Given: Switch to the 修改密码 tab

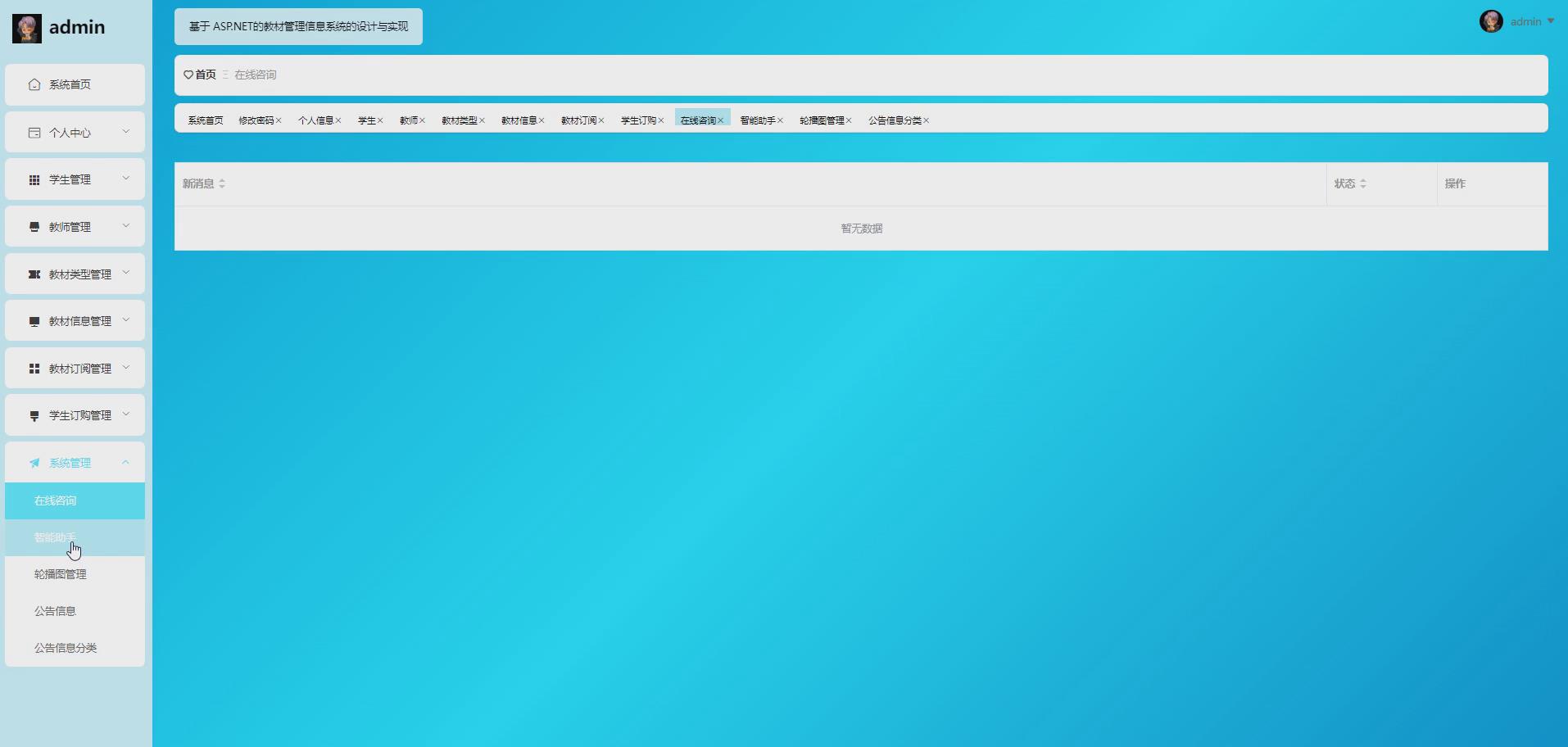Looking at the screenshot, I should [256, 120].
